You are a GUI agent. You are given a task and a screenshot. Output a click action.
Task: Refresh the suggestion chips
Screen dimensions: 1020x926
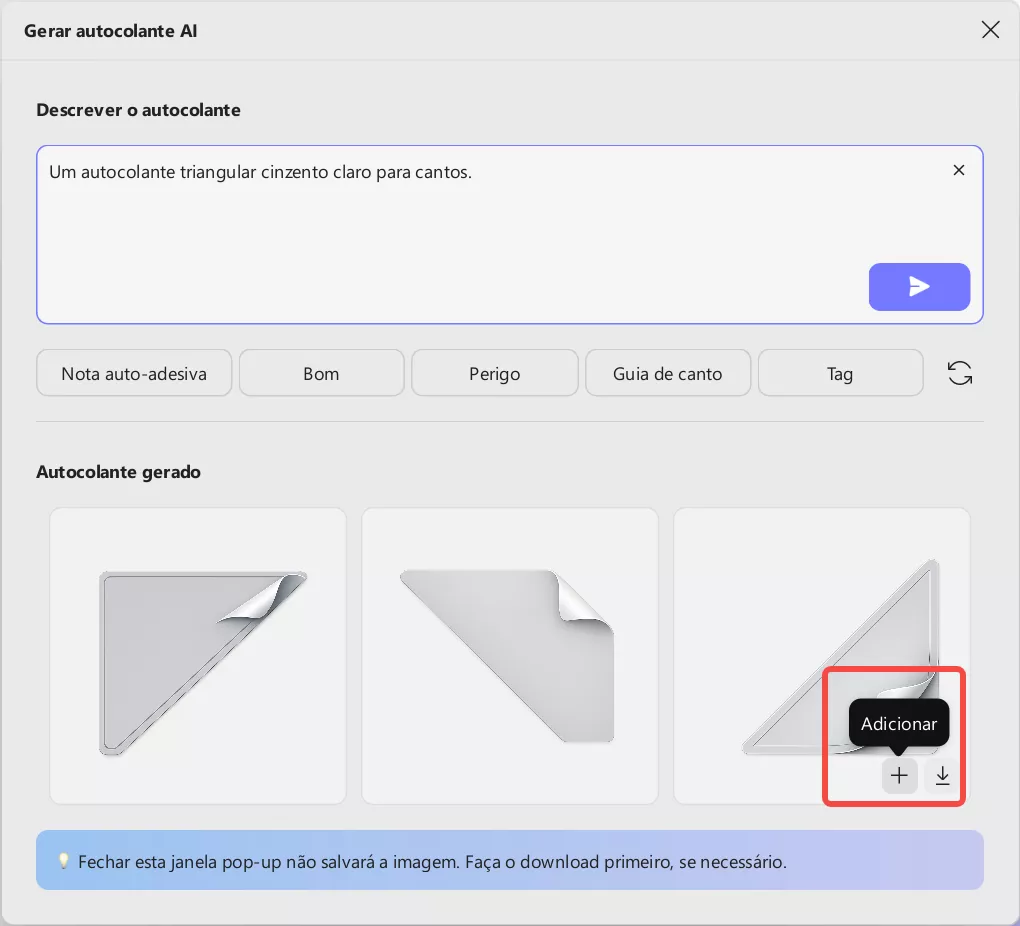click(960, 373)
